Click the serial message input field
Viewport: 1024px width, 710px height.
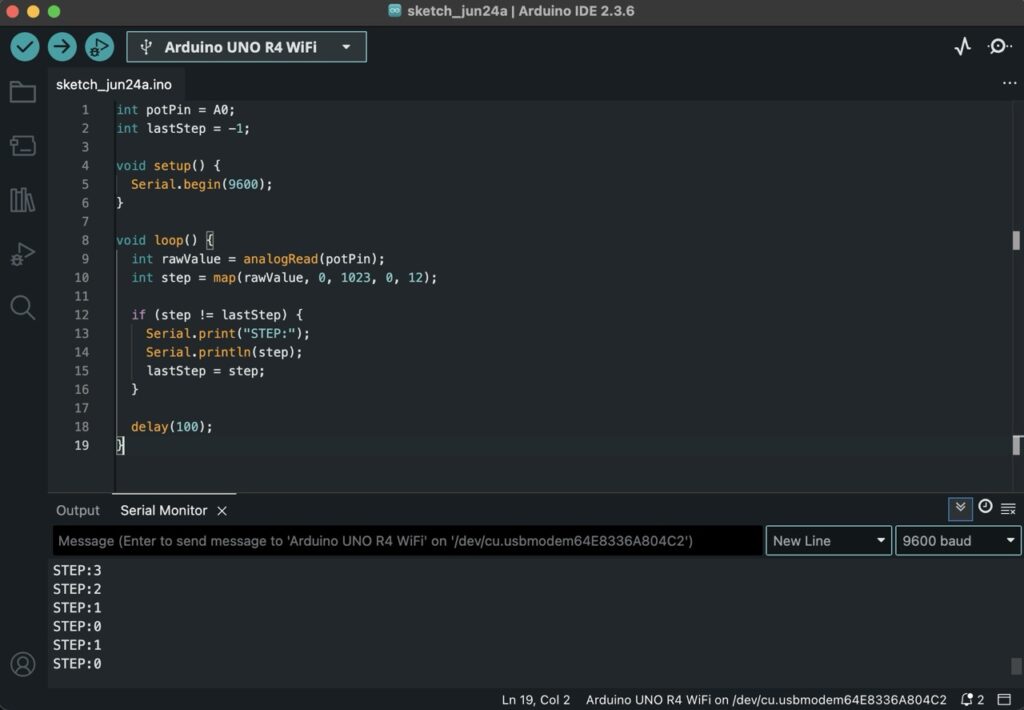tap(408, 541)
